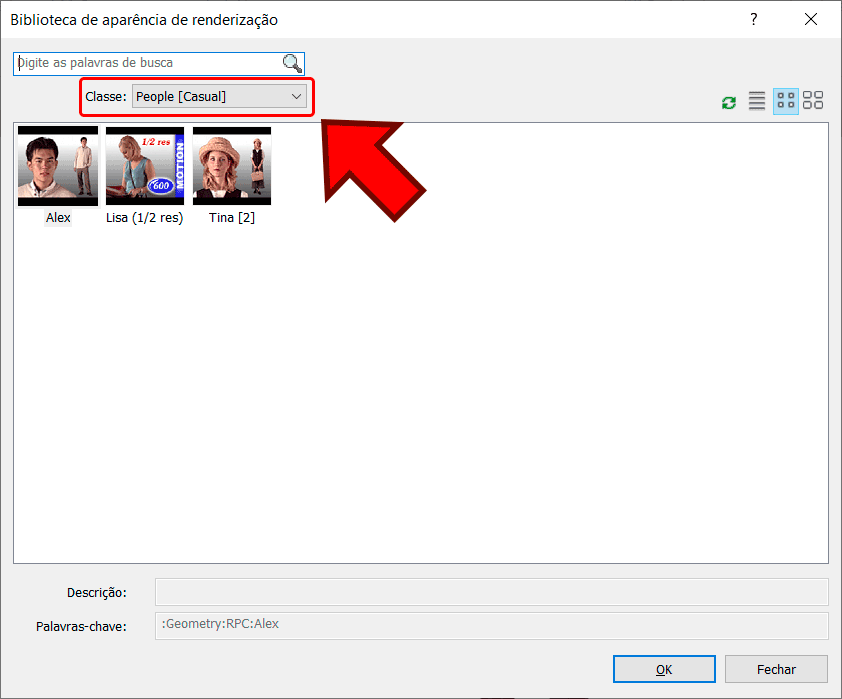
Task: Select the Alex RPC thumbnail image
Action: coord(58,166)
